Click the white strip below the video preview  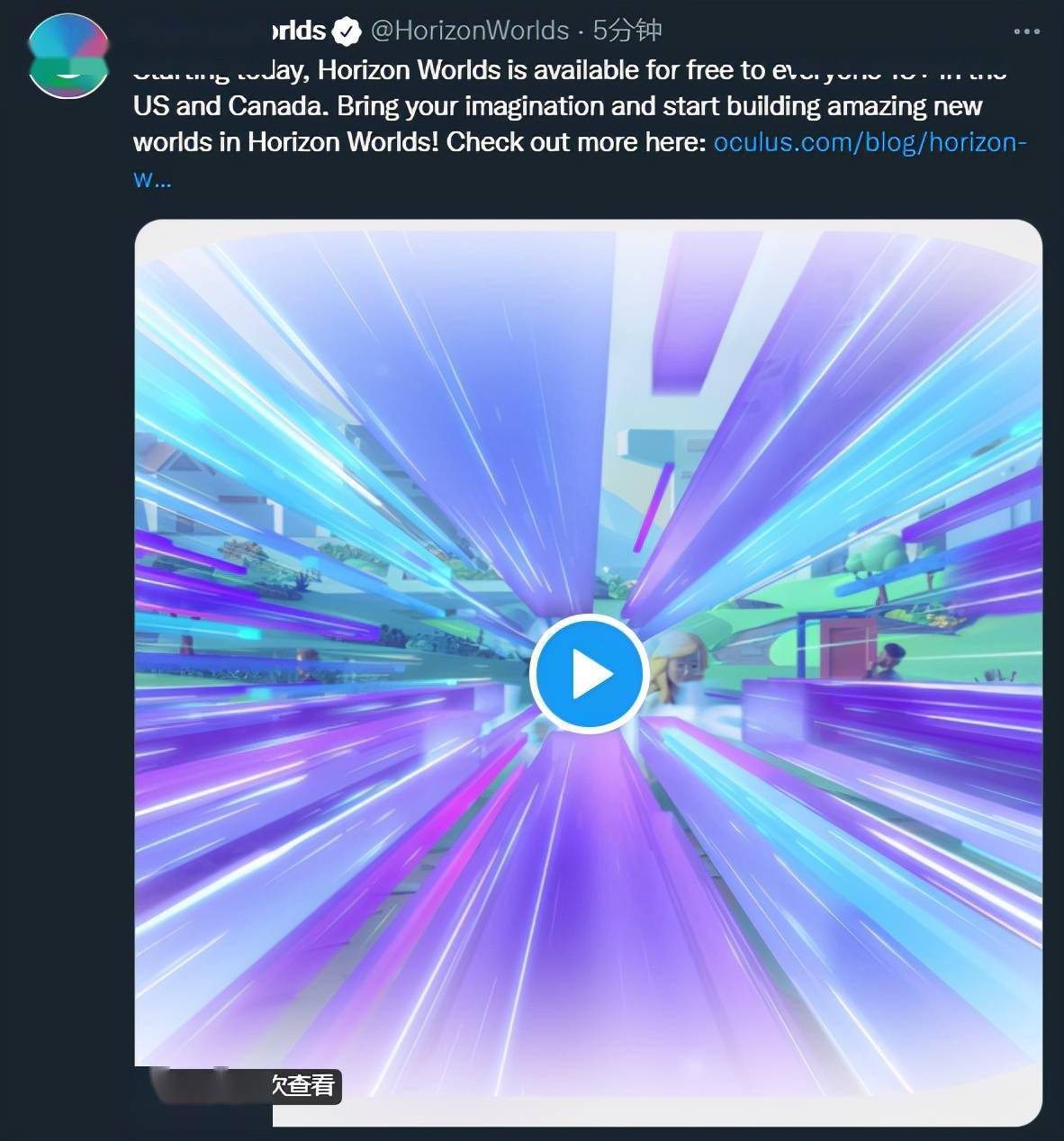coord(657,1110)
